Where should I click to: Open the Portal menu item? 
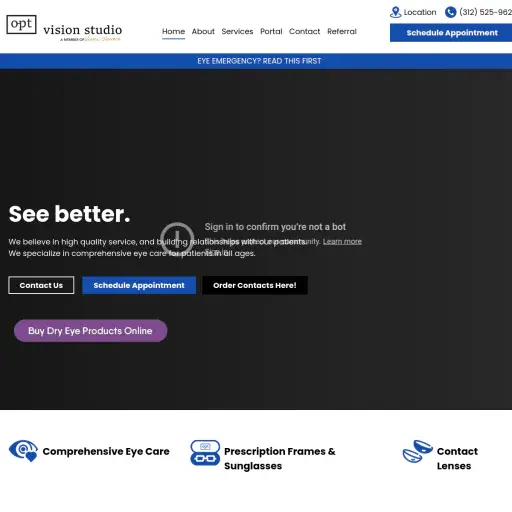point(271,31)
